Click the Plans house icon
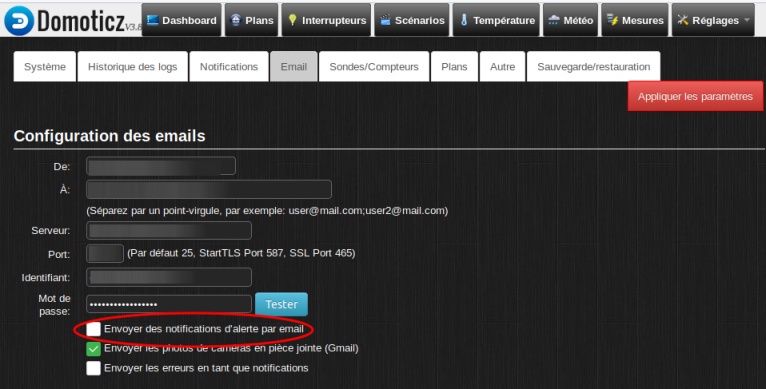Viewport: 766px width, 389px height. (236, 20)
